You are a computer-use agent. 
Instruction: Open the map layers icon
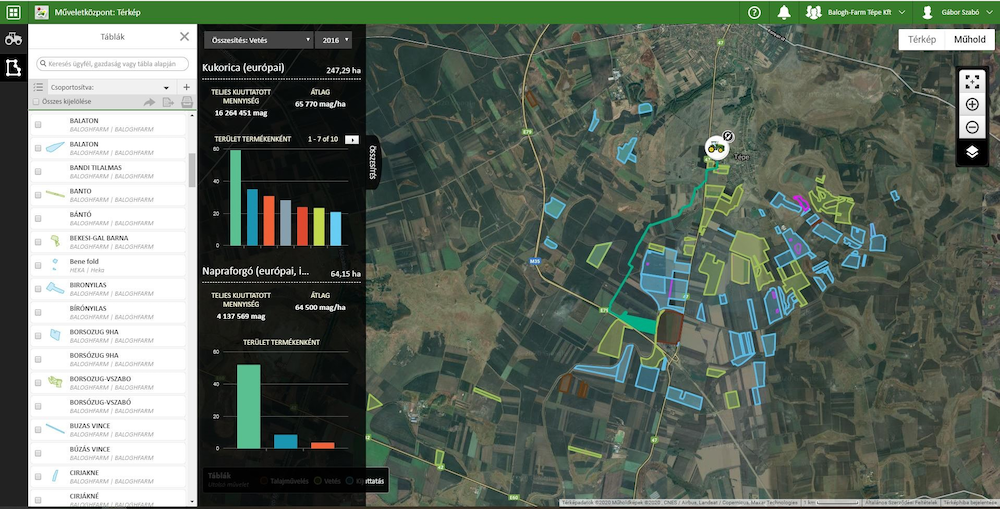coord(972,152)
